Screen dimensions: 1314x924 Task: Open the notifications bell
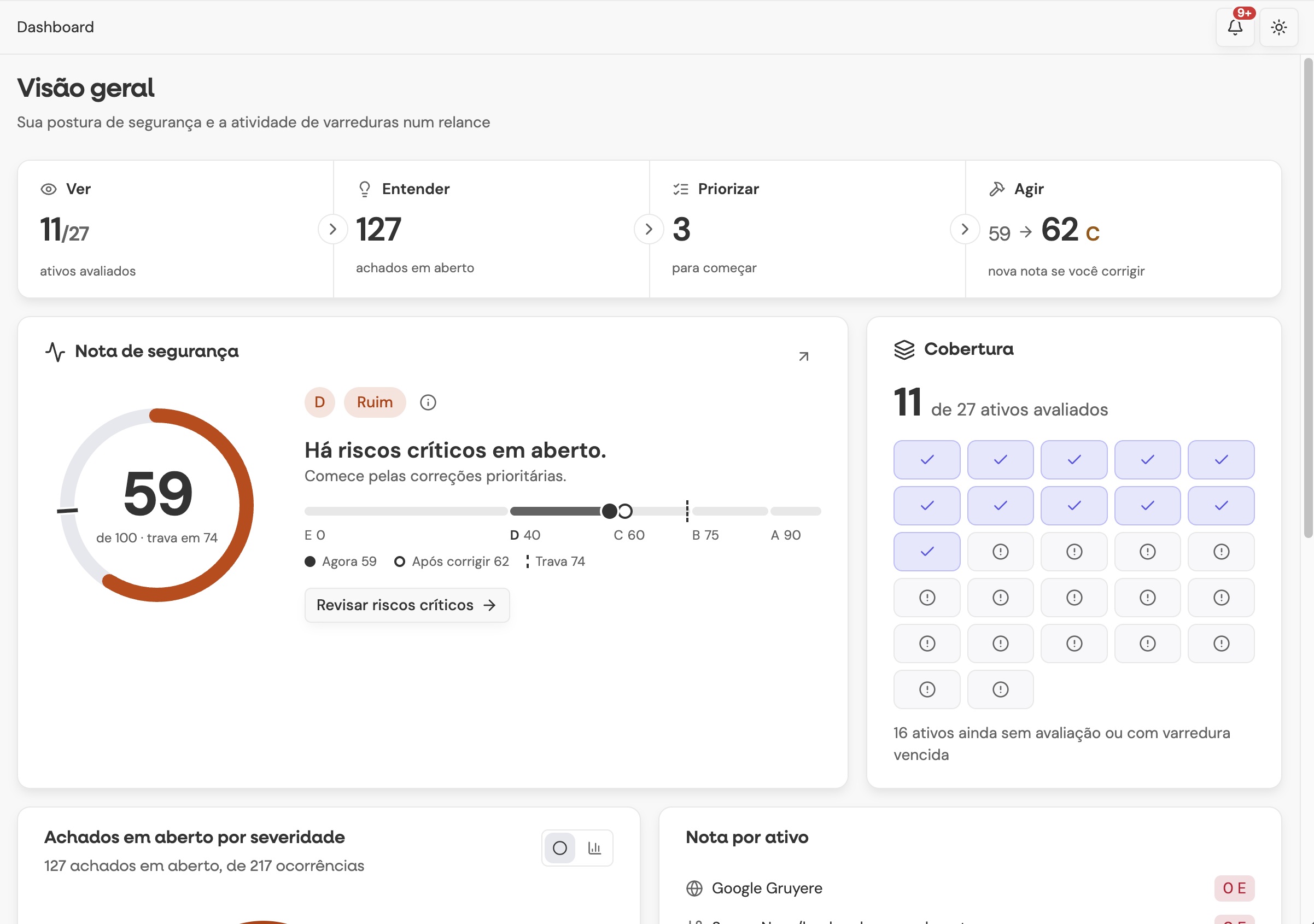1235,27
